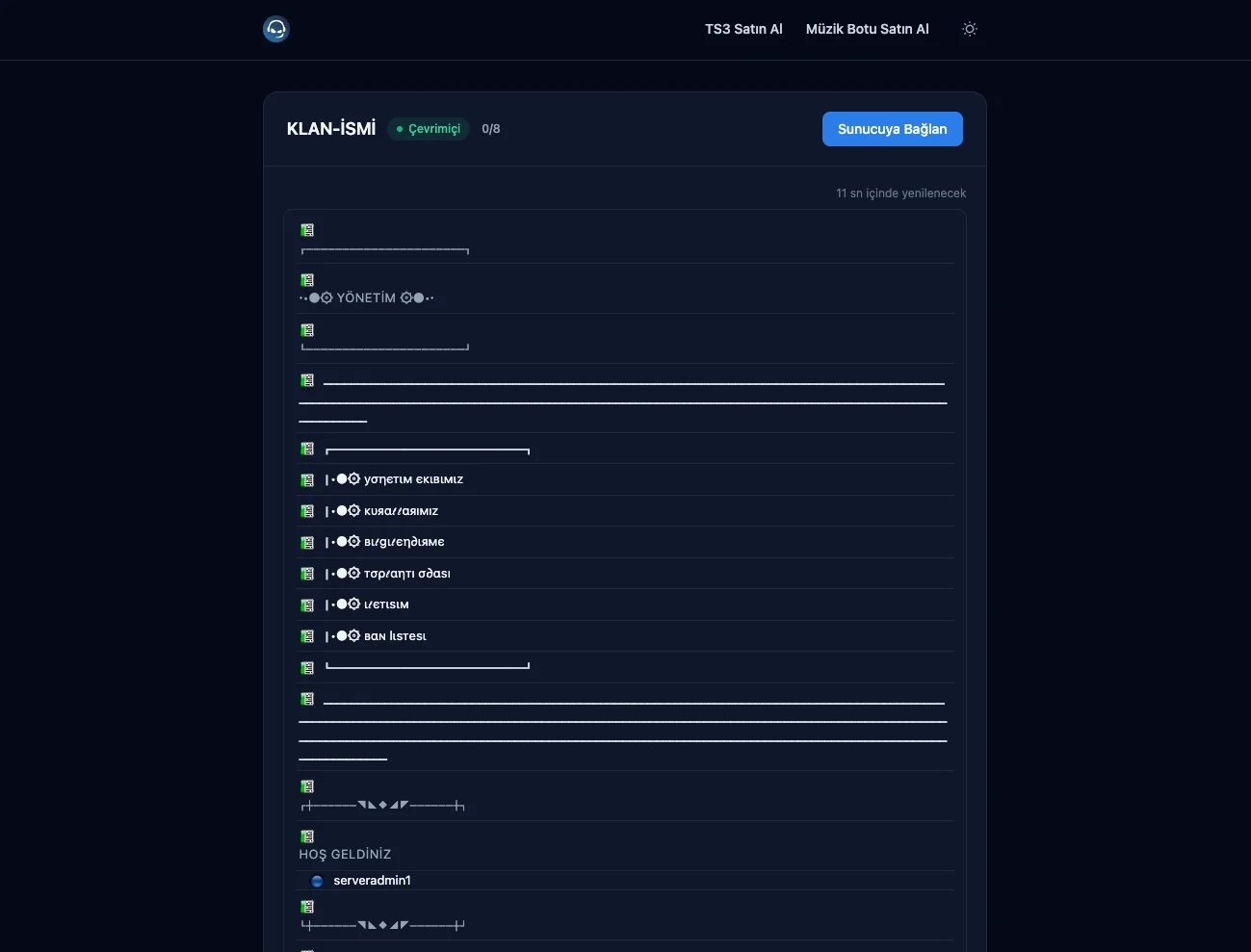This screenshot has height=952, width=1251.
Task: Click the serveradmin1 user avatar icon
Action: click(317, 881)
